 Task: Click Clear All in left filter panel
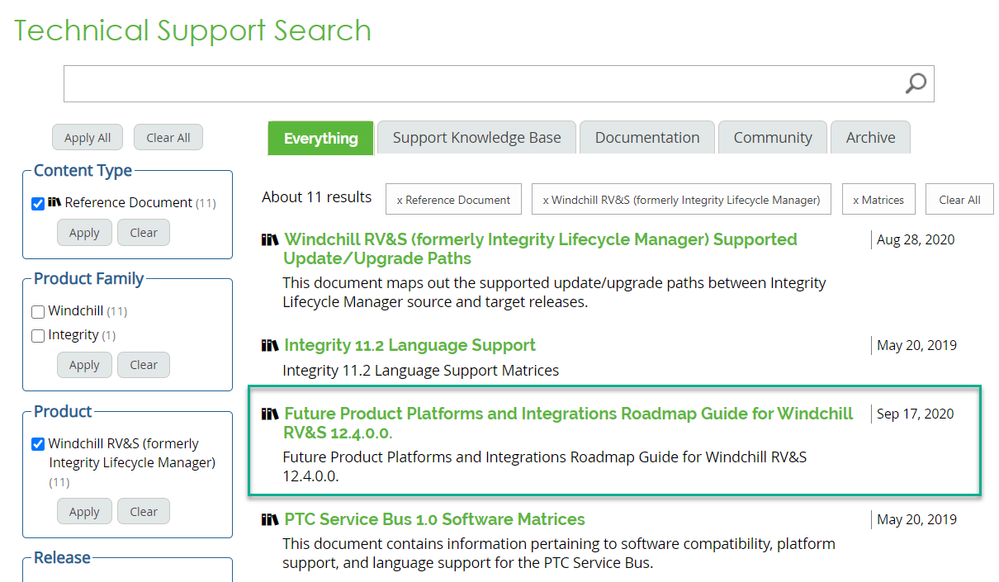[x=168, y=138]
